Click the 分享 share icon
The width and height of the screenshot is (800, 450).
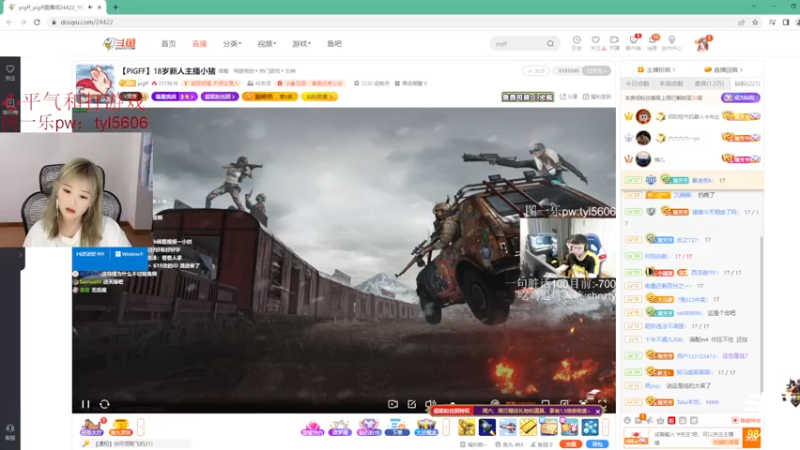[x=568, y=97]
